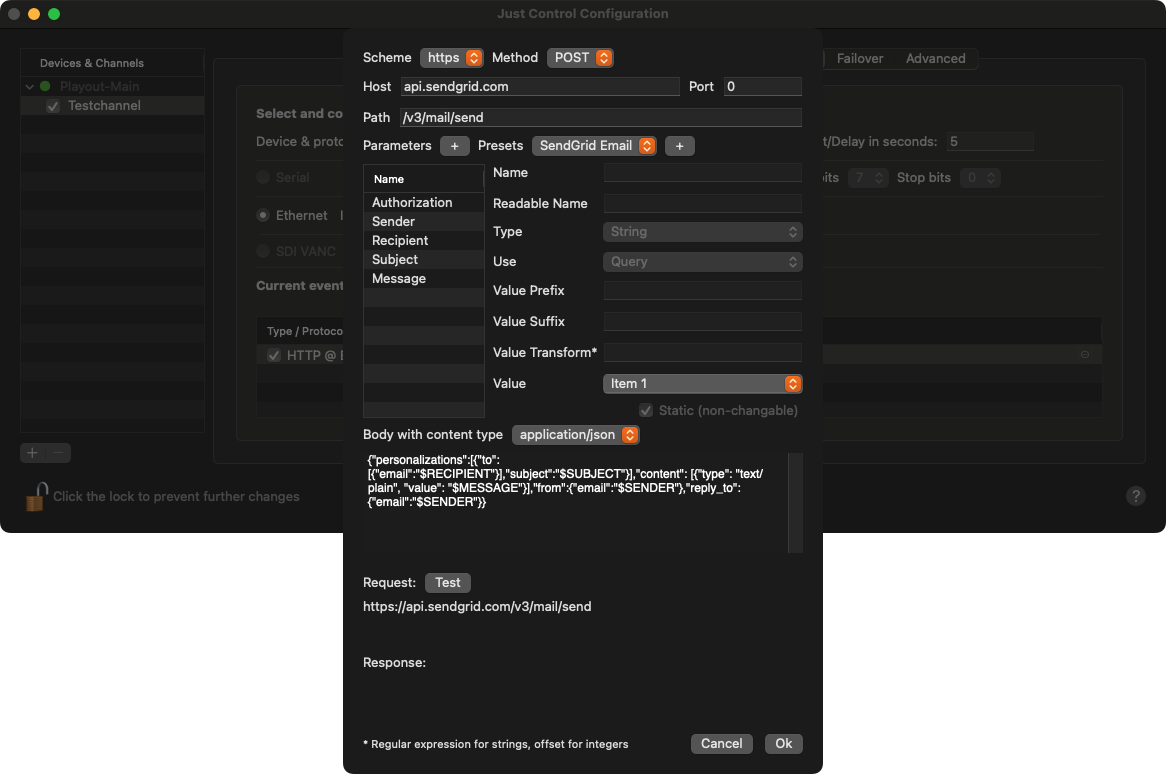Click in the Path field
The height and width of the screenshot is (774, 1166).
[x=601, y=117]
